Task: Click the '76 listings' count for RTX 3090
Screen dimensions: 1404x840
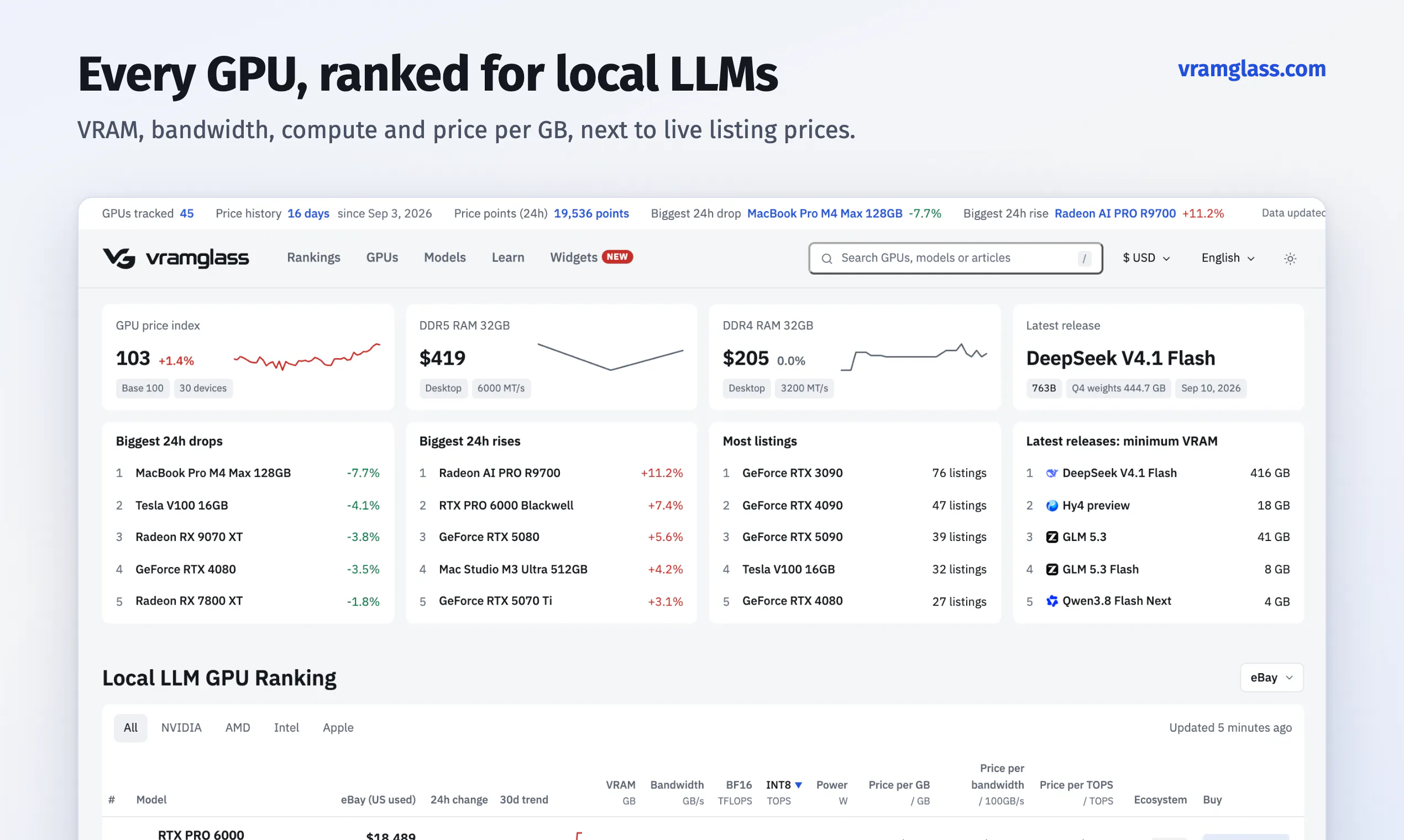Action: point(959,473)
